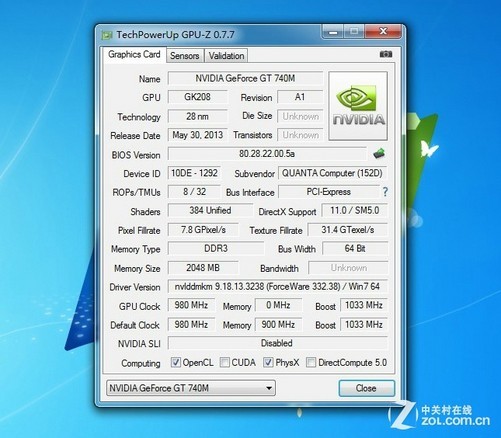Click the Die Size field showing Unknown
The image size is (501, 438).
pyautogui.click(x=300, y=116)
